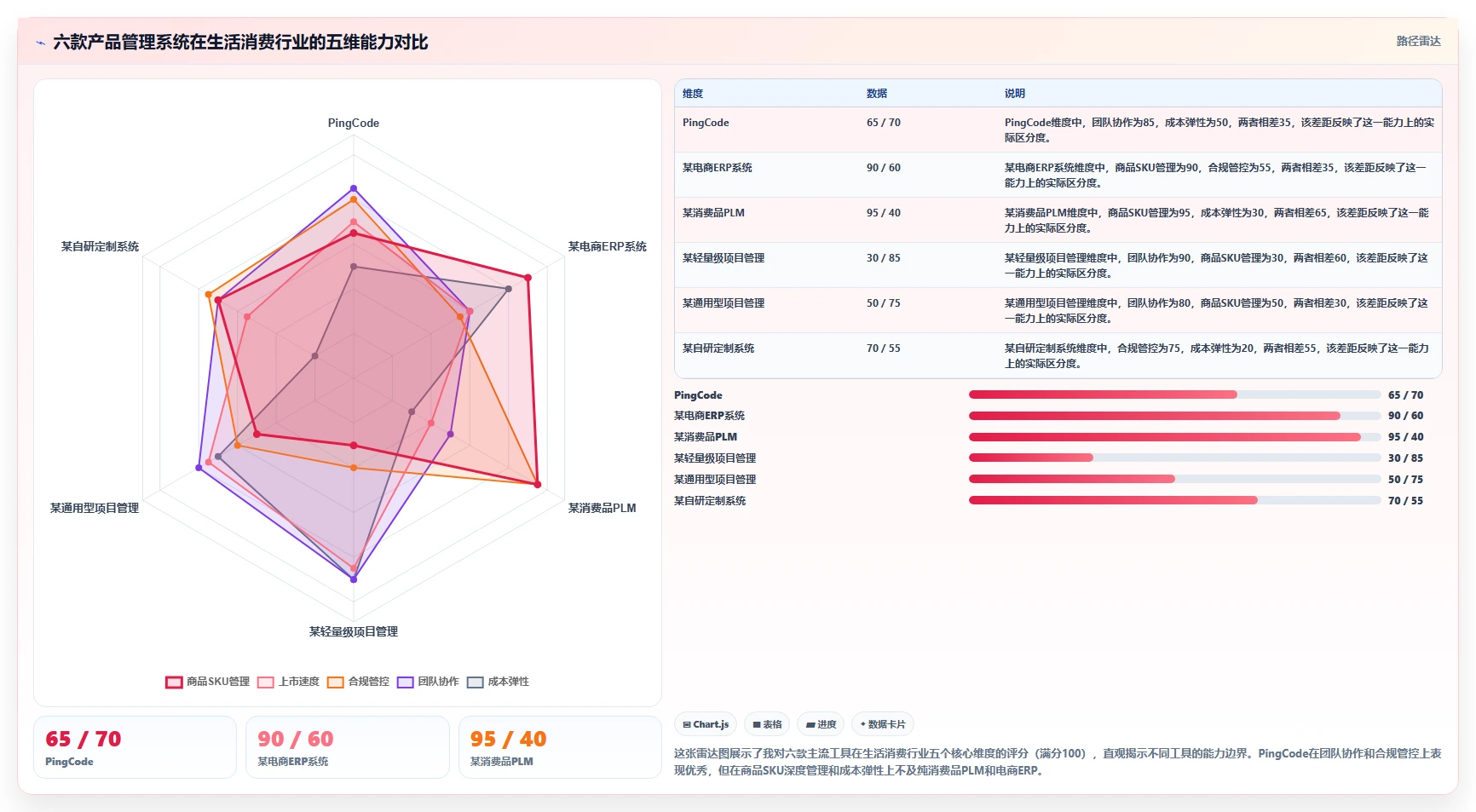The height and width of the screenshot is (812, 1476).
Task: Click the 90 / 60 value in table
Action: (x=884, y=168)
